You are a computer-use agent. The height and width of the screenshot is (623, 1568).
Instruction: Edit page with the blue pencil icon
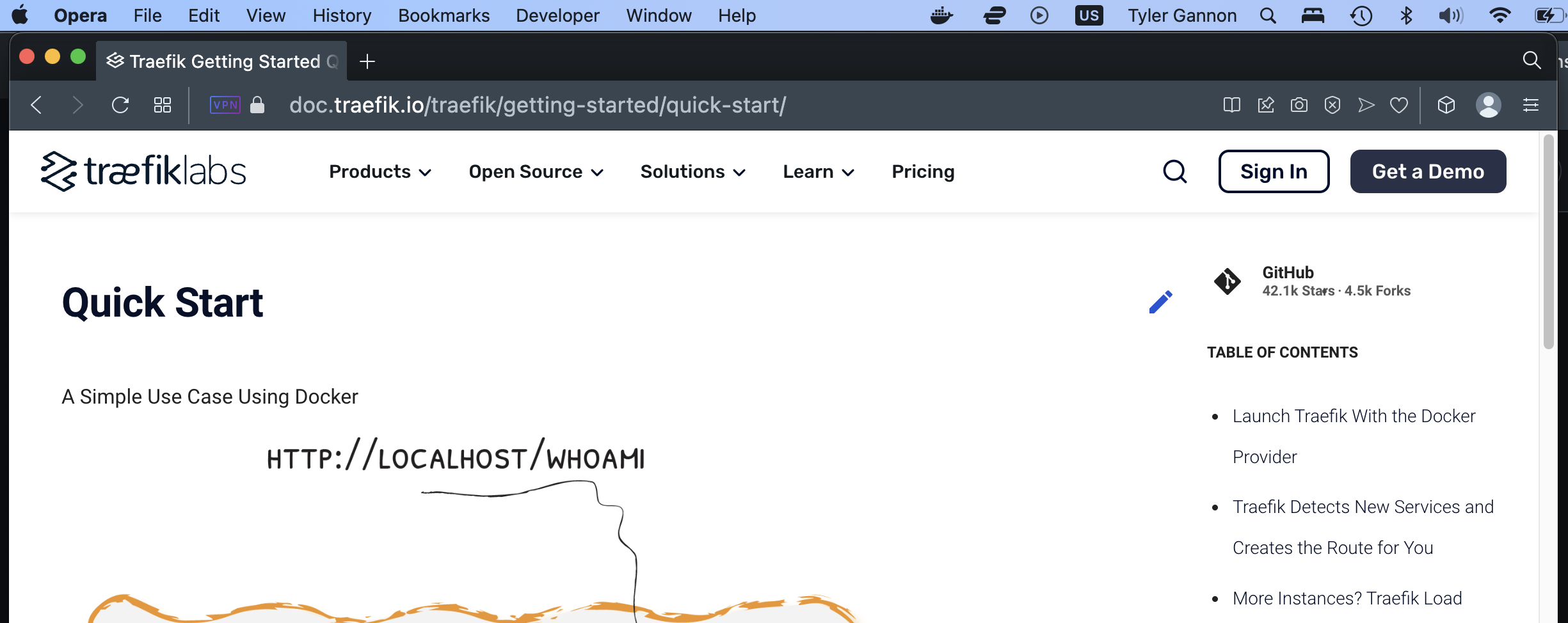1160,301
